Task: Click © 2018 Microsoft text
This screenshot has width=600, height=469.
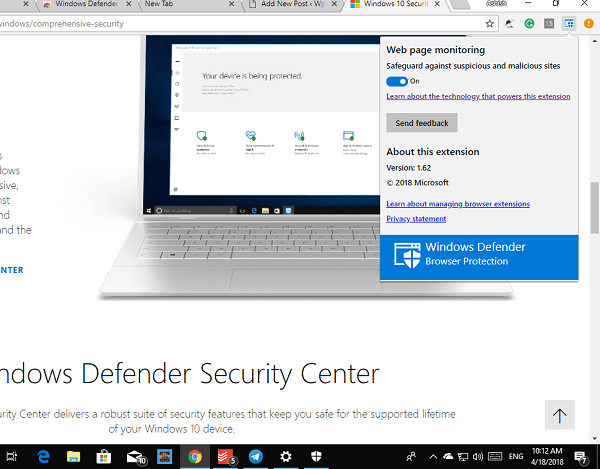Action: [x=417, y=183]
